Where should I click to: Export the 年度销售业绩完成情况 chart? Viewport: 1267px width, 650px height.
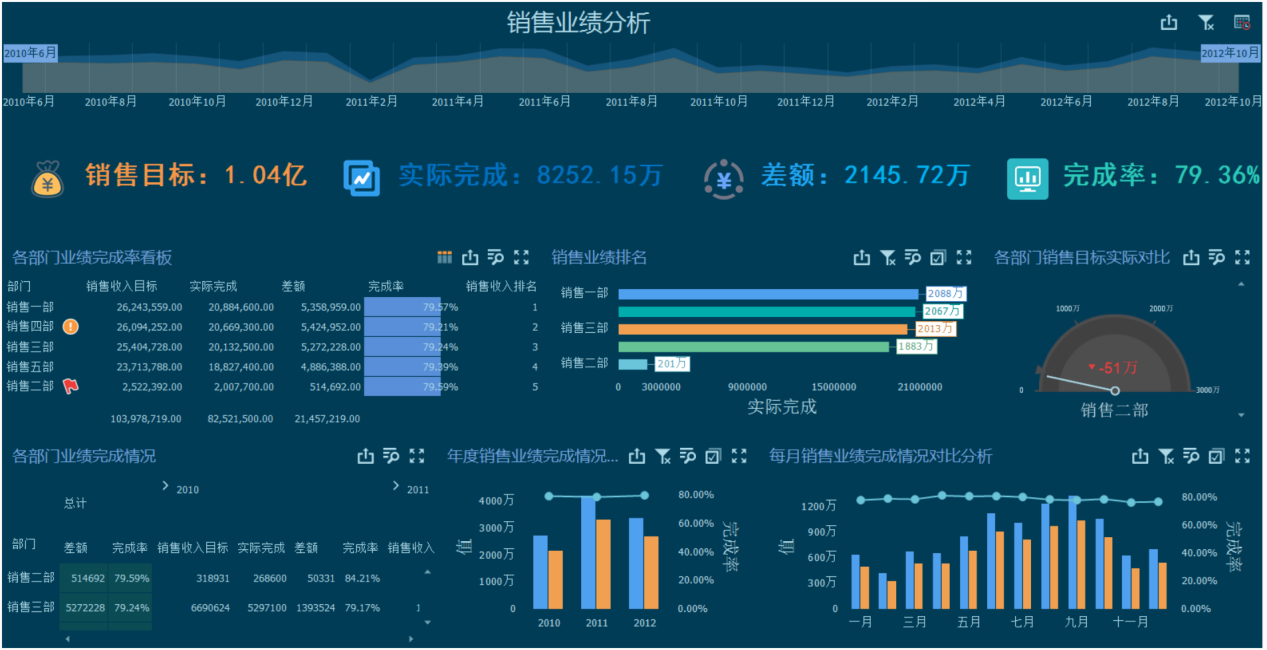[x=637, y=456]
